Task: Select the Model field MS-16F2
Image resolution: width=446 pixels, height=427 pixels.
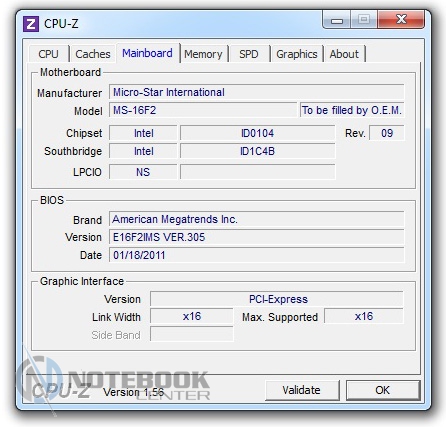Action: [x=203, y=110]
